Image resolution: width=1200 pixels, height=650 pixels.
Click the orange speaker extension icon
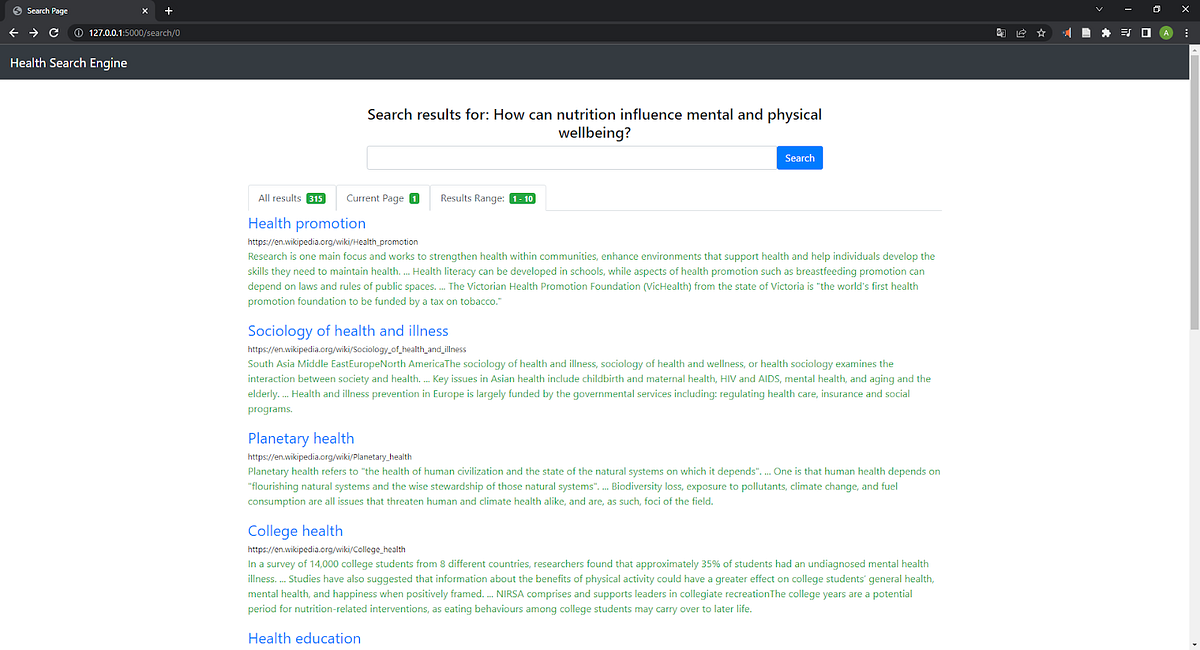[x=1067, y=32]
